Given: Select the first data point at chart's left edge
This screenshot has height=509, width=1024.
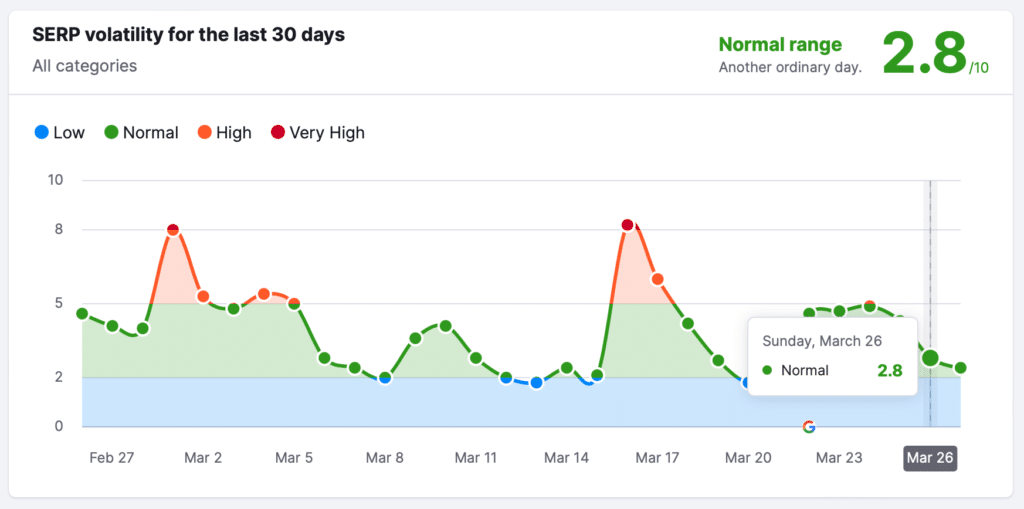Looking at the screenshot, I should pos(82,314).
